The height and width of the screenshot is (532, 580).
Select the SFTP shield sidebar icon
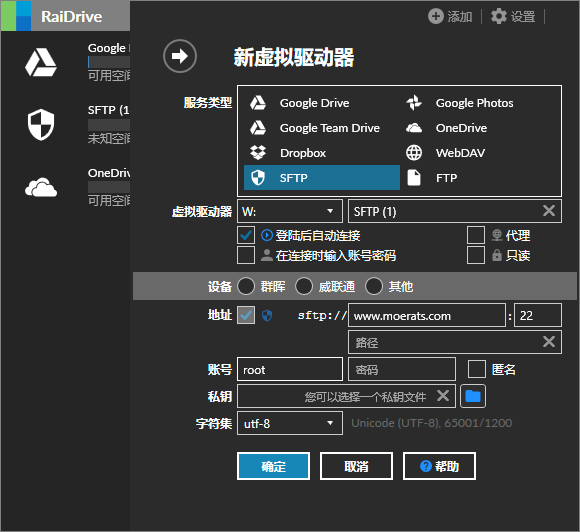[41, 124]
